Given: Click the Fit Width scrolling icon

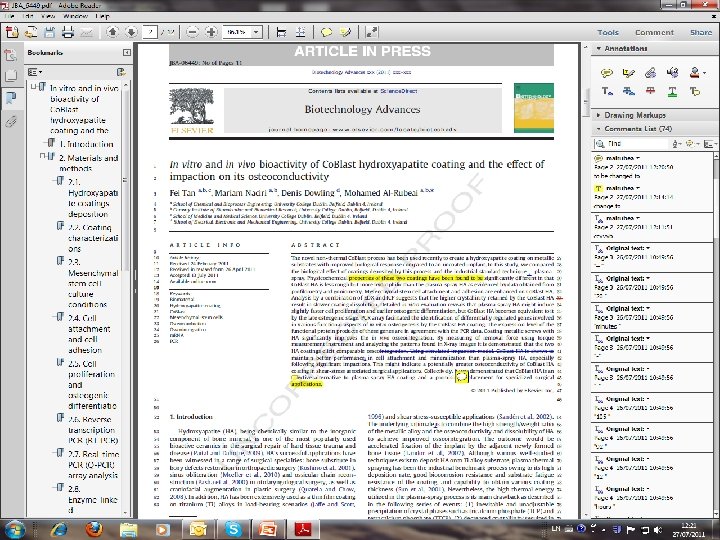Looking at the screenshot, I should click(x=281, y=32).
